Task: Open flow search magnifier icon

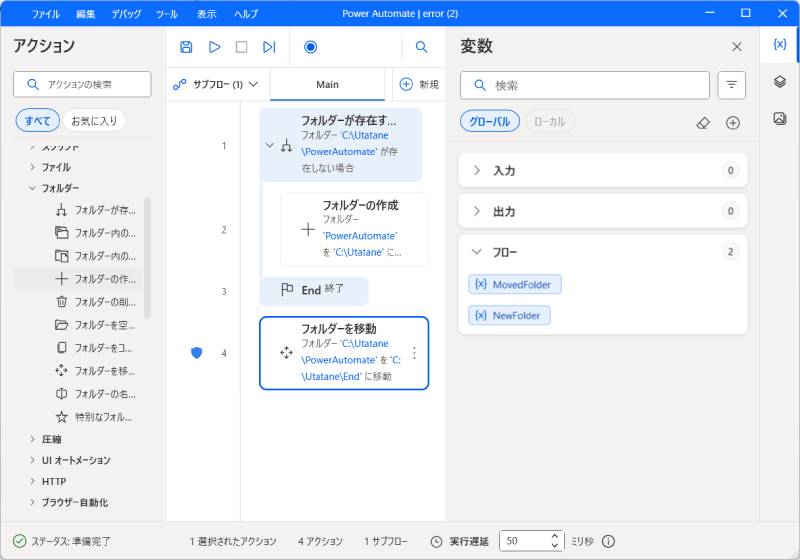Action: 421,47
